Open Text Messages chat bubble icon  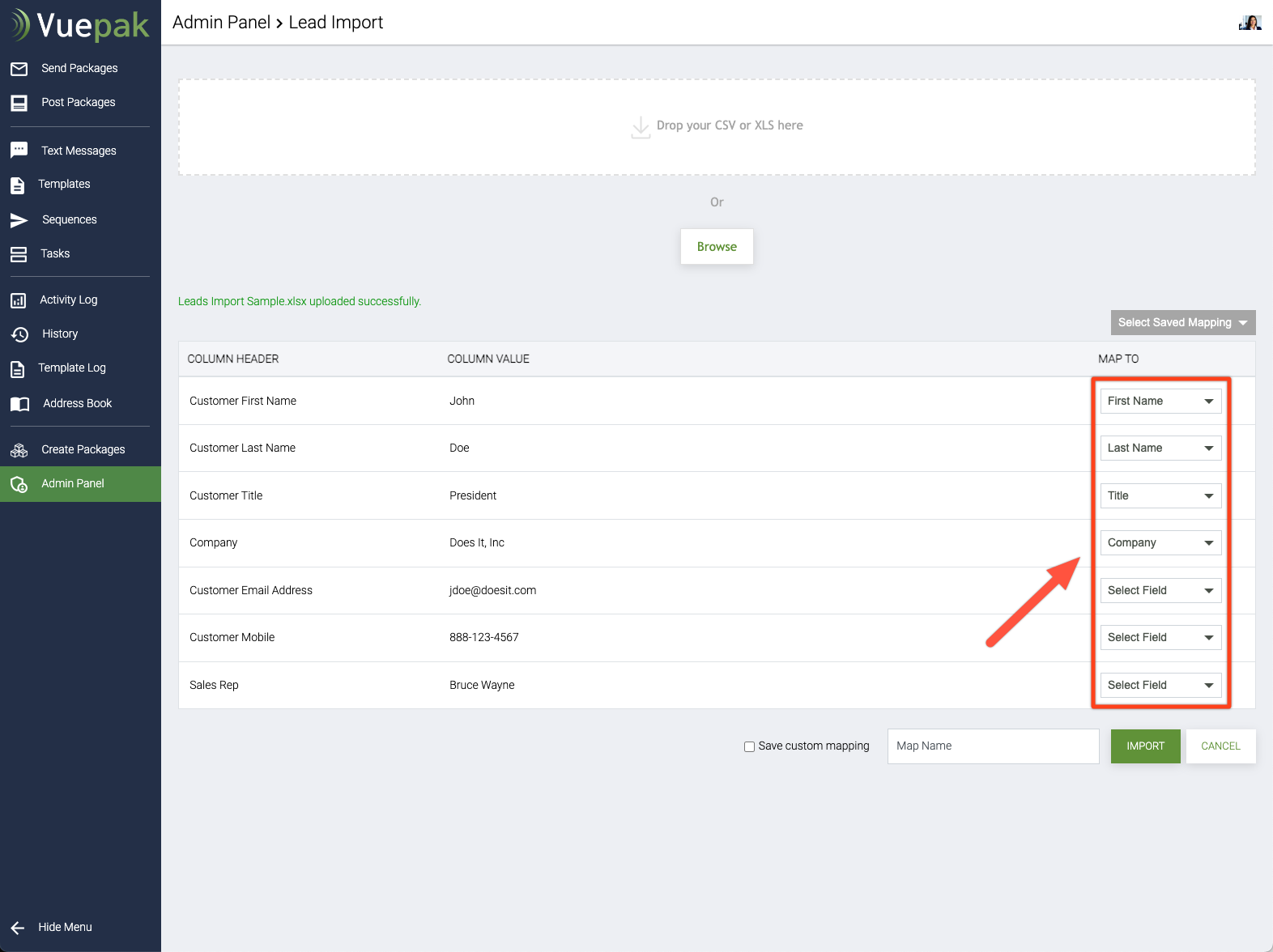(19, 151)
